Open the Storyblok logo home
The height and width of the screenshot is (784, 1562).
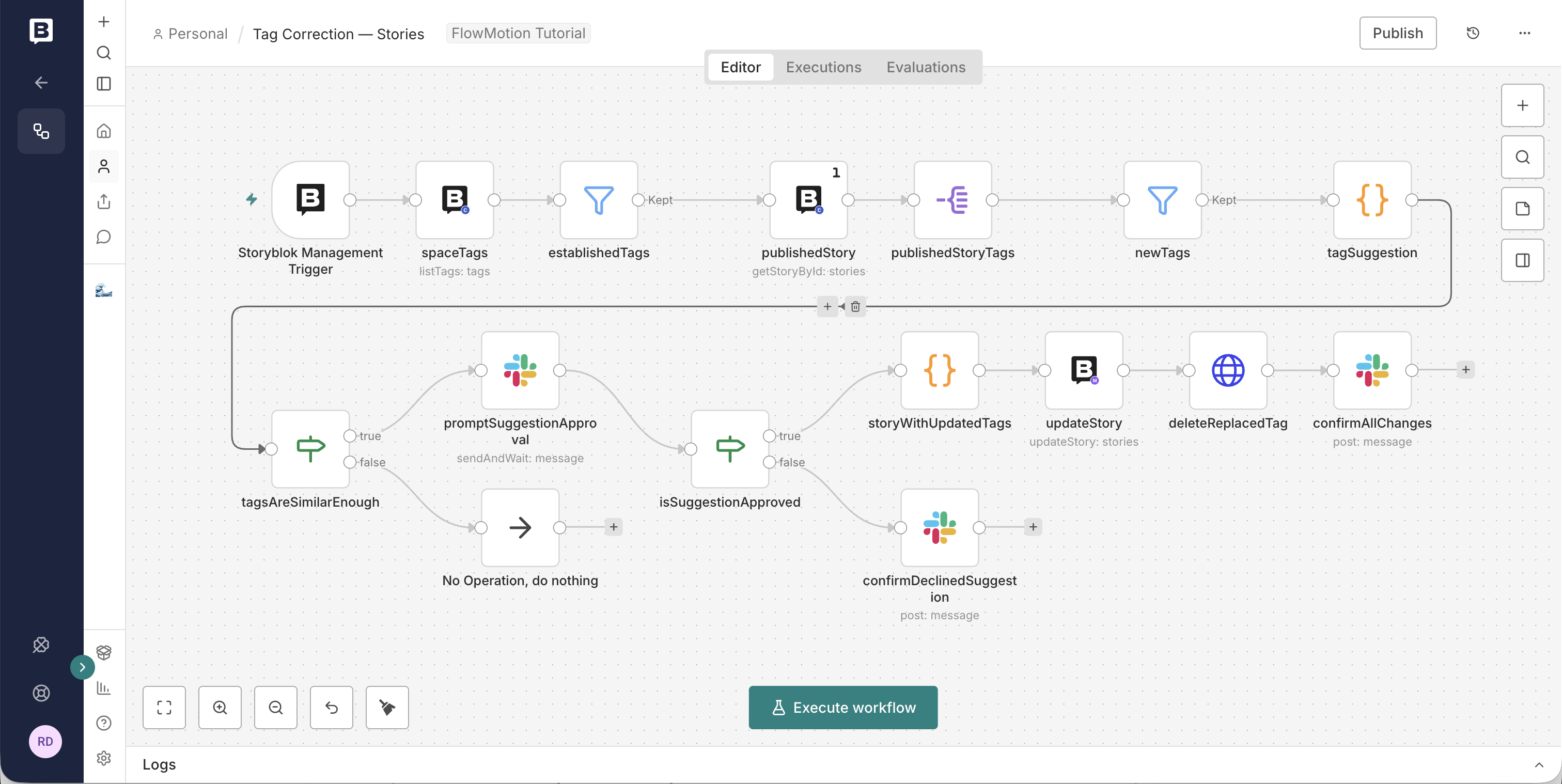[41, 30]
